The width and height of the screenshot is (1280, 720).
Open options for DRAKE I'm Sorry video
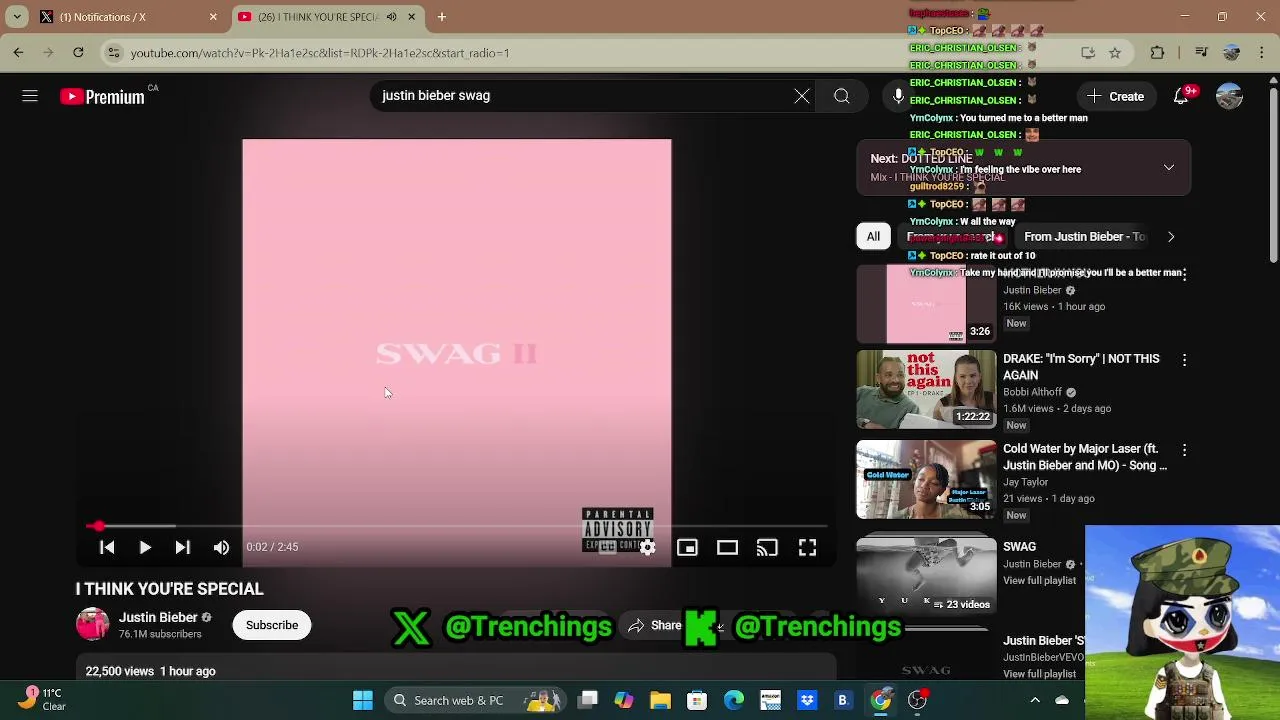coord(1185,360)
